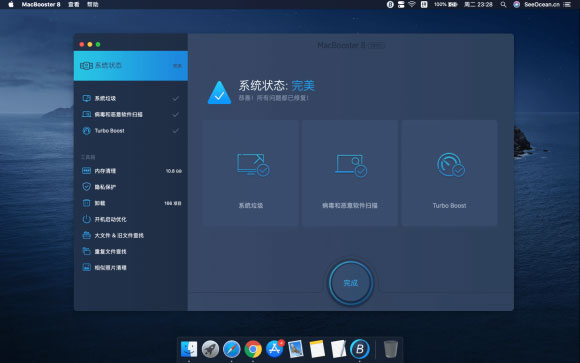Viewport: 580px width, 363px height.
Task: Click the SeeOcean.cn user name
Action: tap(542, 4)
